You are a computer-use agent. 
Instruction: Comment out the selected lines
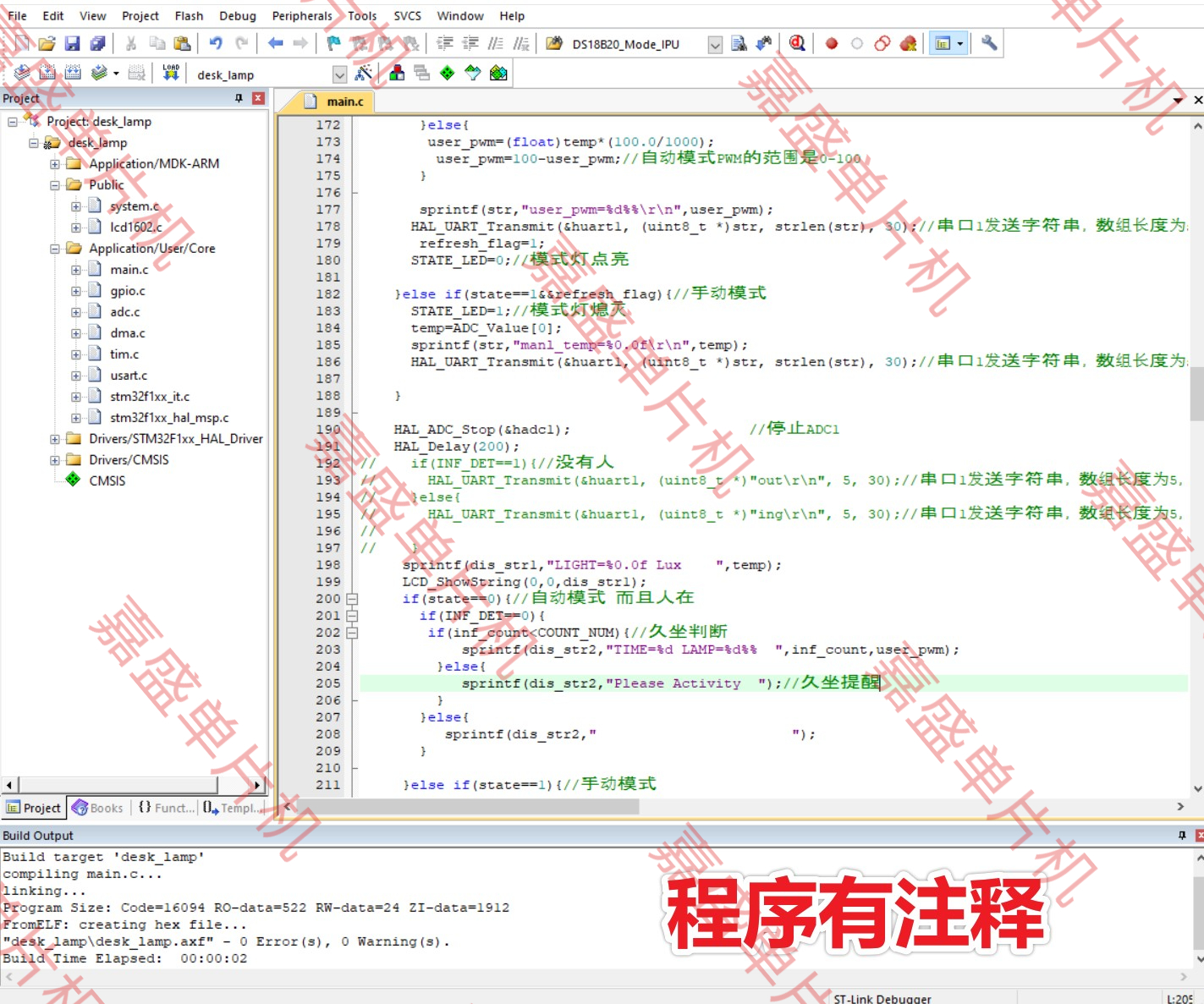coord(496,43)
